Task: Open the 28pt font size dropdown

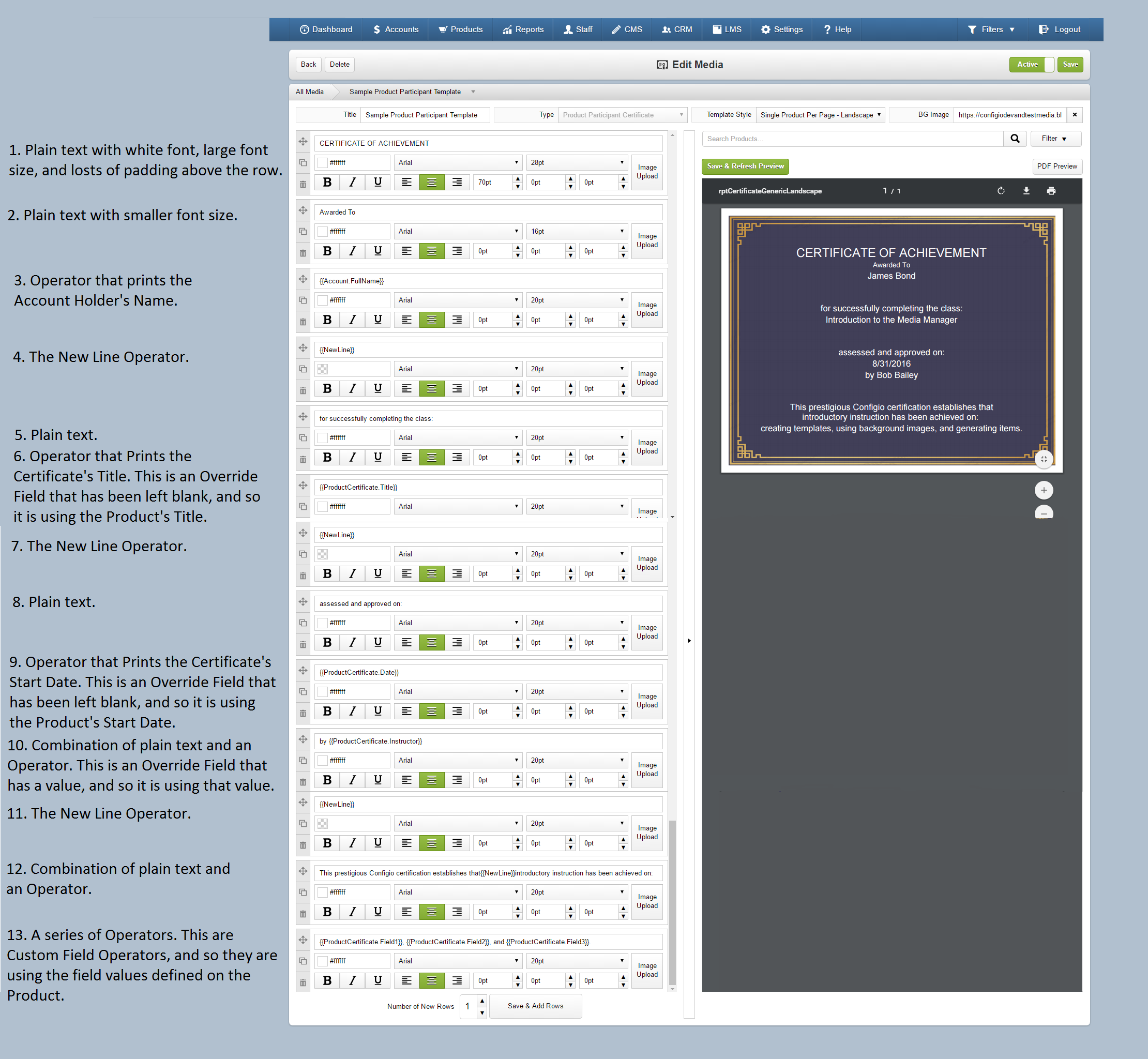Action: (x=577, y=163)
